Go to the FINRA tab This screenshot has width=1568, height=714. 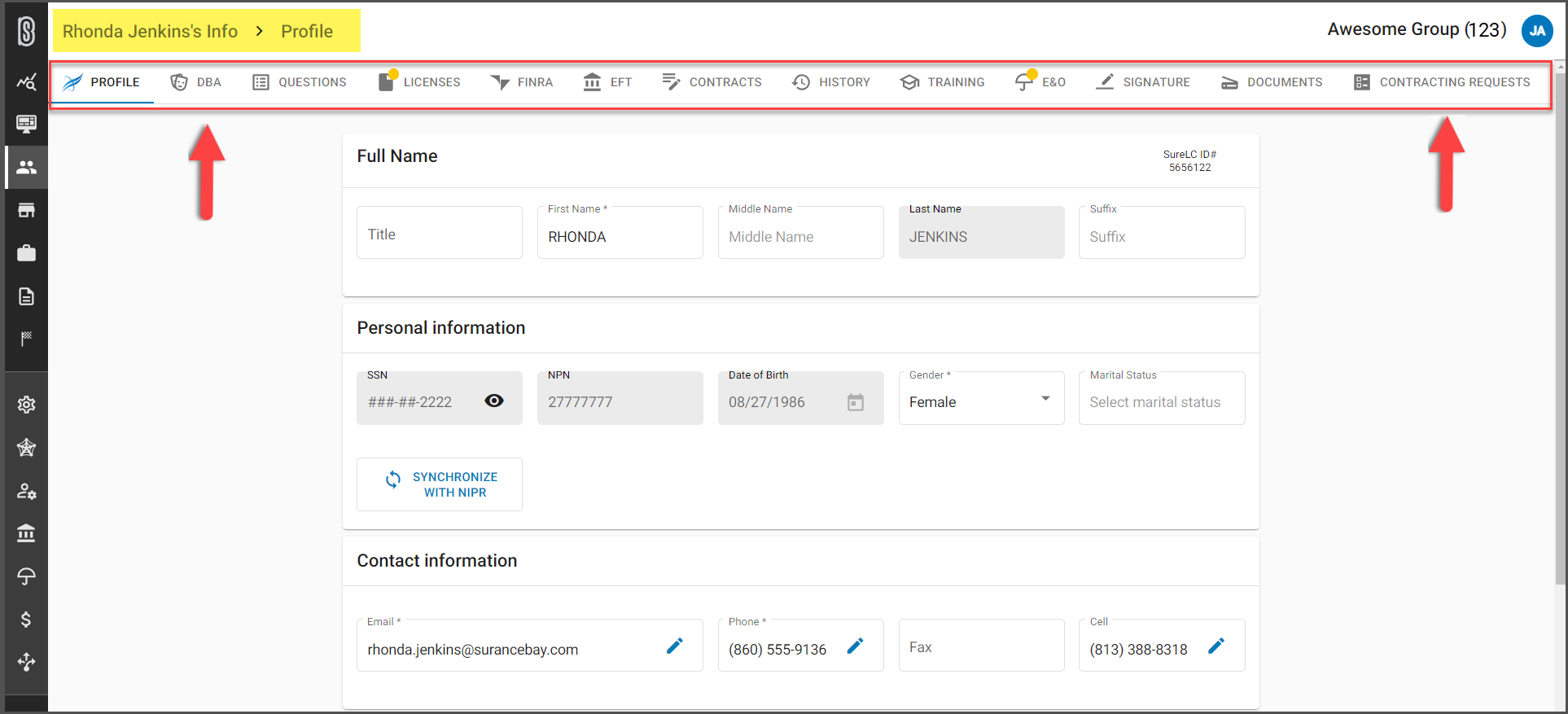point(522,82)
